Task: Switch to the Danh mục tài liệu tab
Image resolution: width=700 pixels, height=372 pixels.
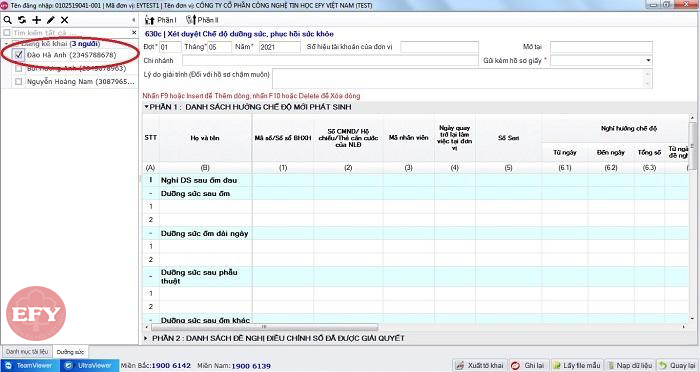Action: click(x=27, y=351)
